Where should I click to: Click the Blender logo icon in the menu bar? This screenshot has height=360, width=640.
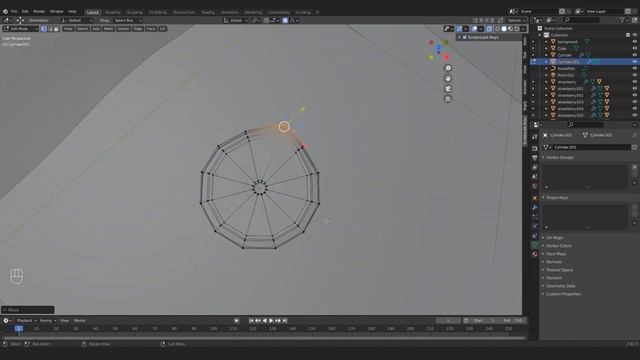coord(5,11)
